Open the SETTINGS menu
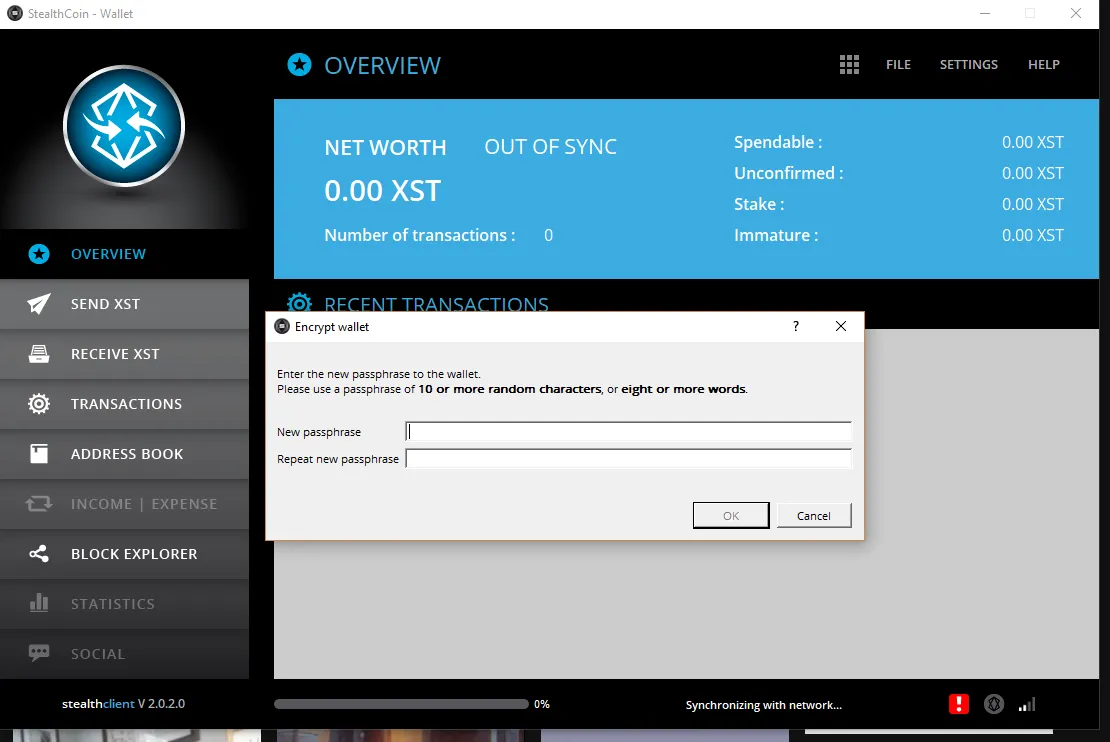Screen dimensions: 1110x742 968,64
